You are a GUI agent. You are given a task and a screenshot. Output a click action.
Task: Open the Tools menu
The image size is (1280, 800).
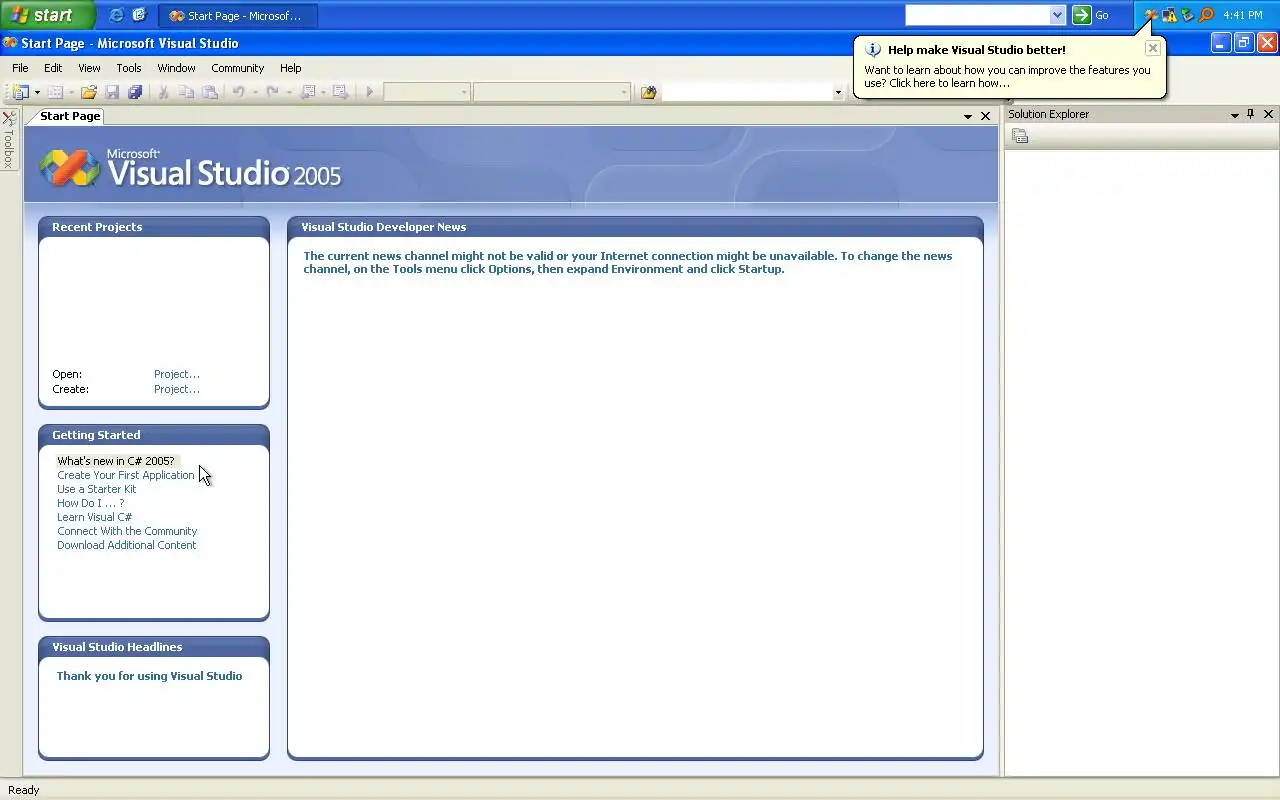129,68
